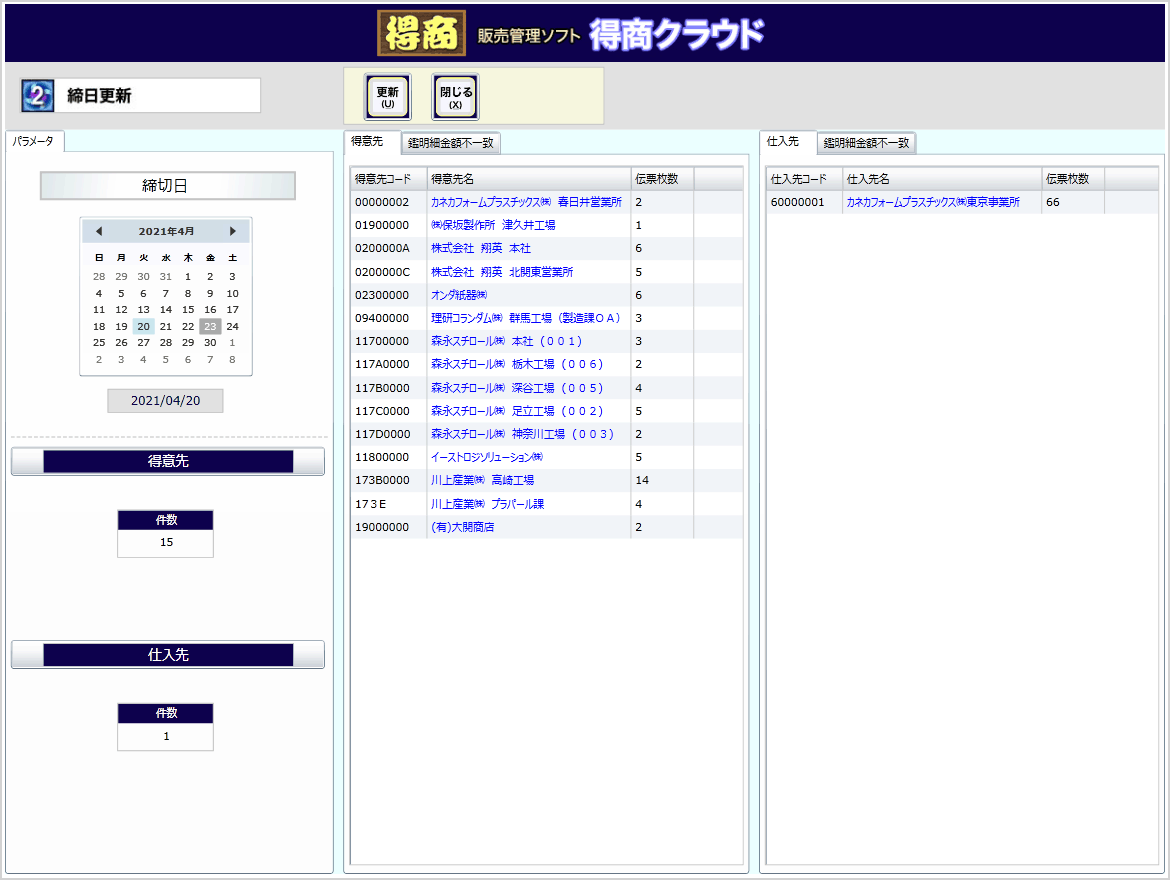Switch to customer 鑑明細金額不一致 tab
The height and width of the screenshot is (880, 1170).
click(x=451, y=143)
